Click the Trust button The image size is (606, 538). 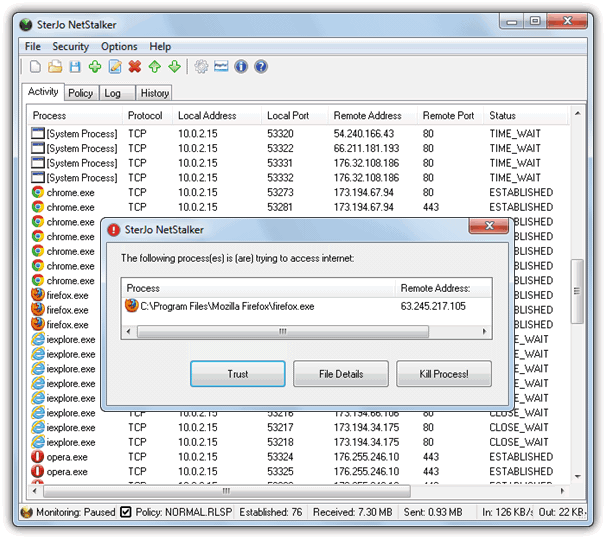click(238, 374)
